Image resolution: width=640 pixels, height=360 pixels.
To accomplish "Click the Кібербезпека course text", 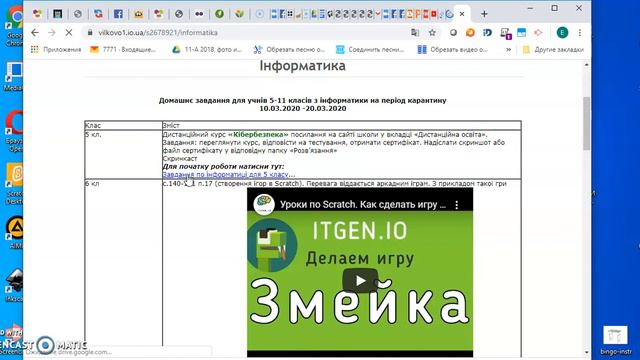I will pos(258,134).
